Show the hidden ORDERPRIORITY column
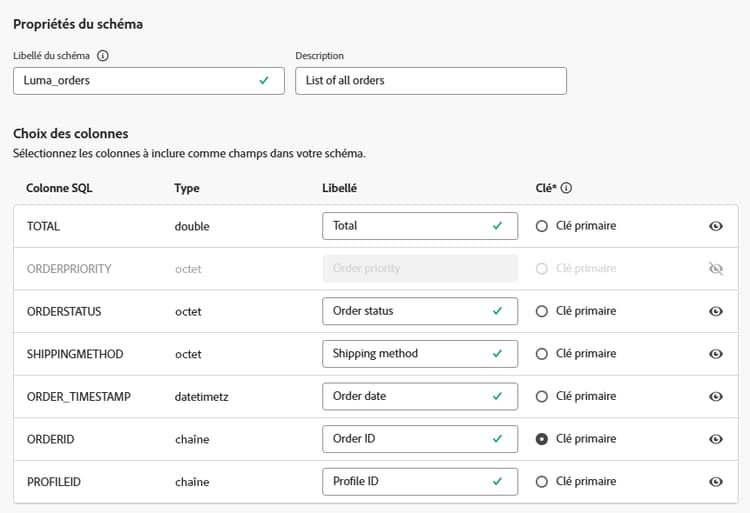 tap(715, 269)
